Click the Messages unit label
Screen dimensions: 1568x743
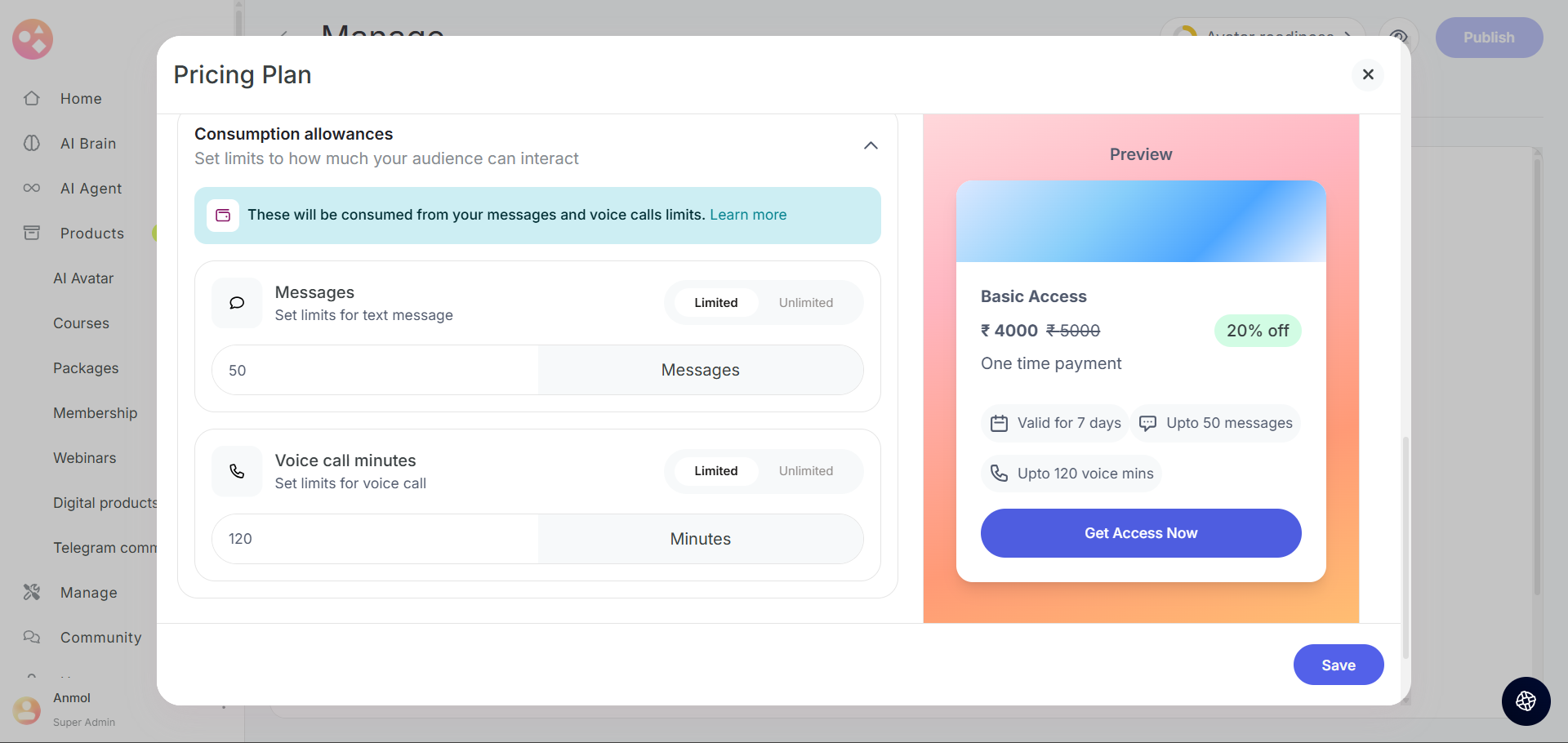(x=701, y=371)
